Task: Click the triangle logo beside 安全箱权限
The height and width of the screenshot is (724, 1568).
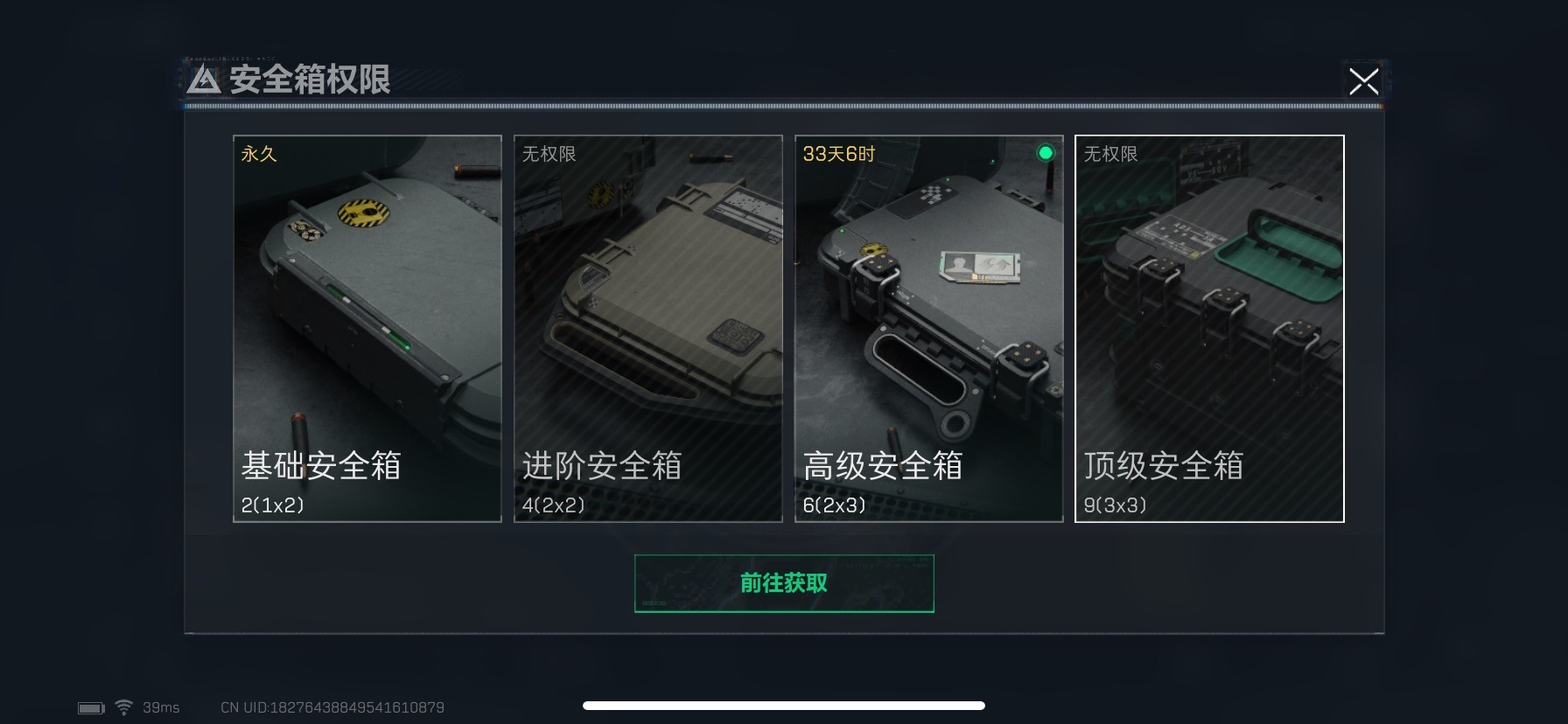Action: pyautogui.click(x=204, y=80)
